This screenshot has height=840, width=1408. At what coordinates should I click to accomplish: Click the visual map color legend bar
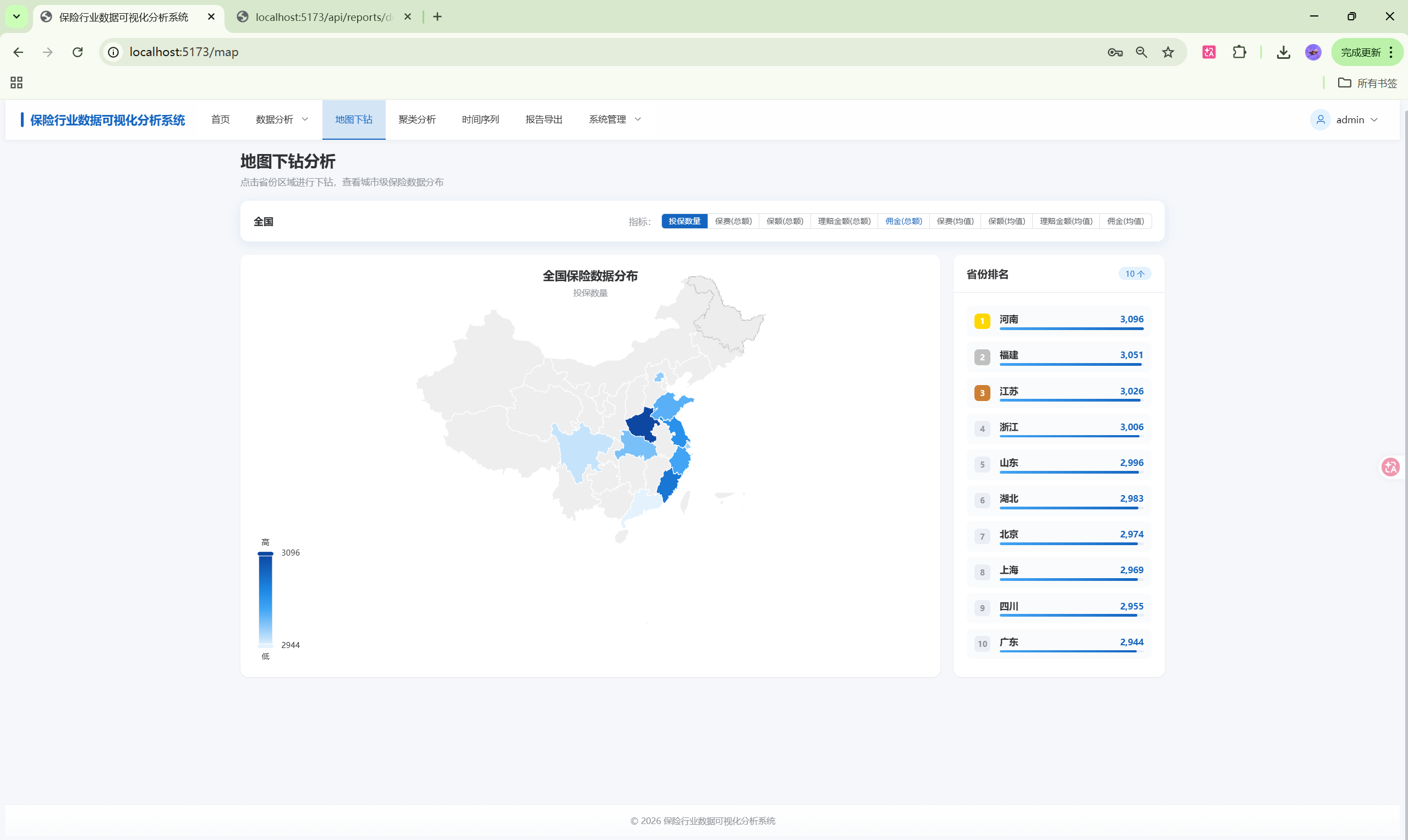(x=265, y=599)
